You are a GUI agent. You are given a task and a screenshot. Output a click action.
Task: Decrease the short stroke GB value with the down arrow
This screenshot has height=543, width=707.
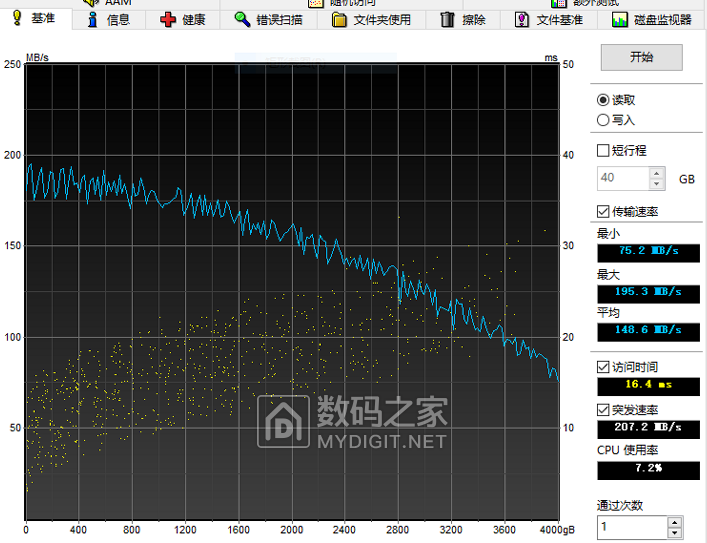656,184
